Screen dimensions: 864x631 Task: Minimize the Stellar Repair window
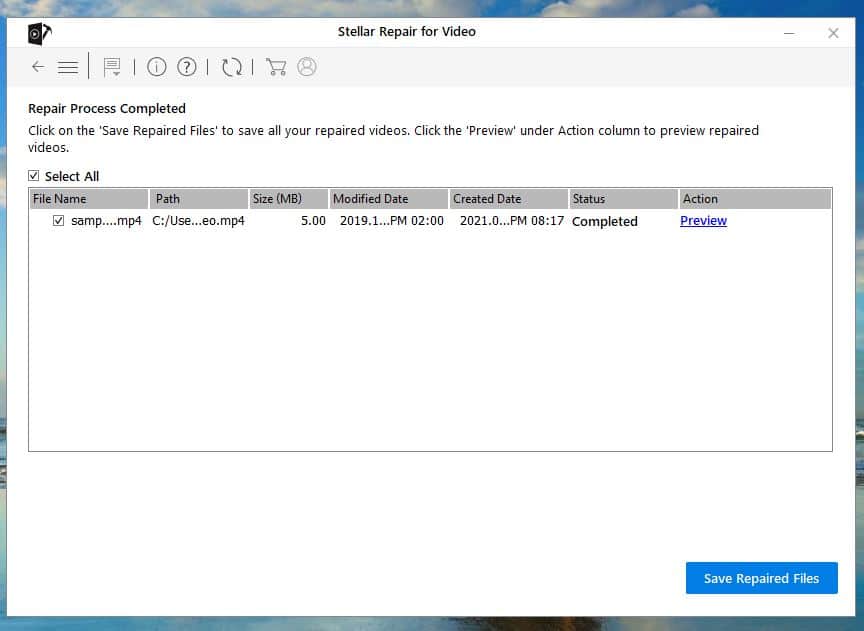coord(788,33)
